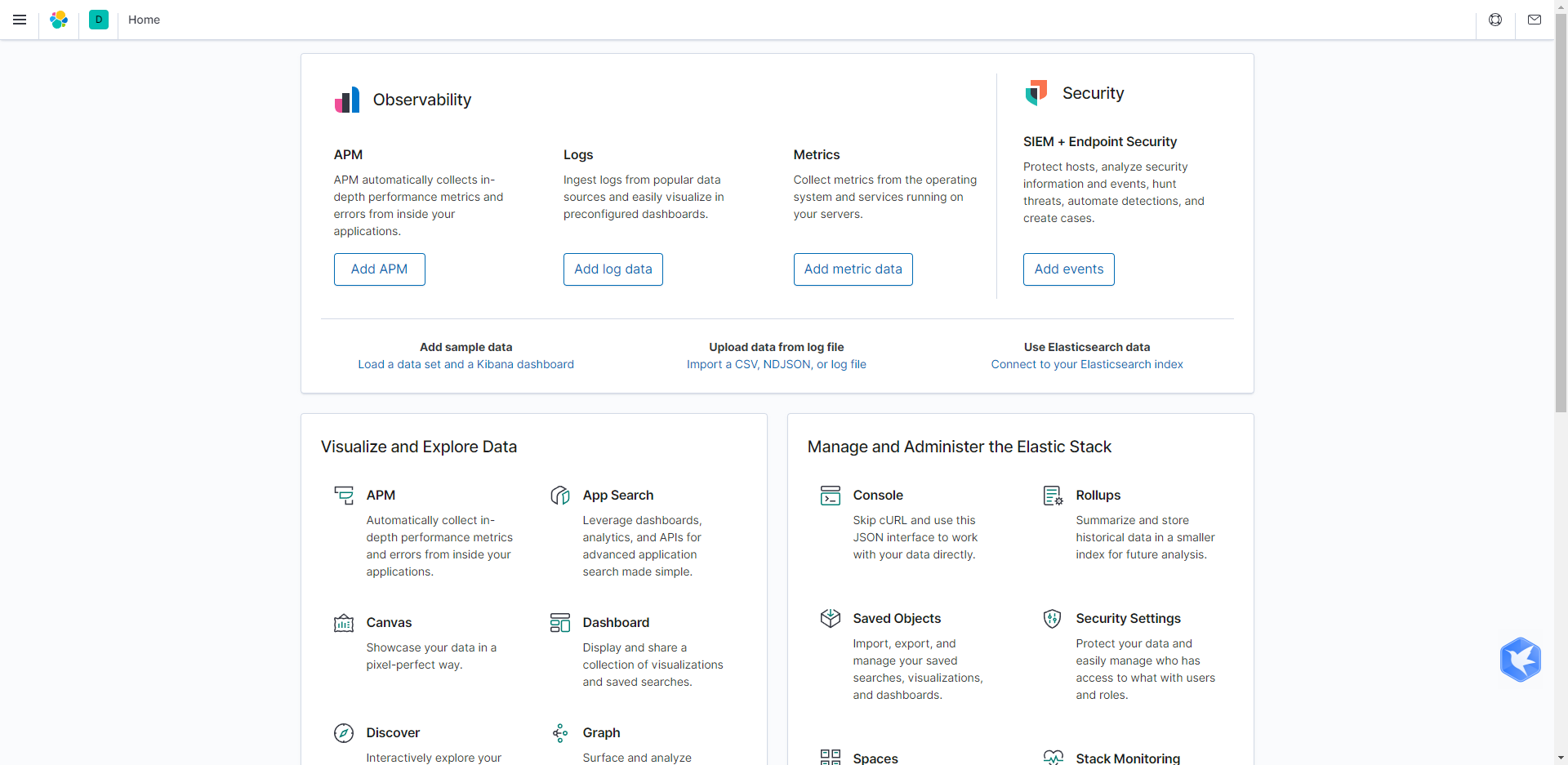Viewport: 1568px width, 765px height.
Task: Open the D space avatar selector
Action: [99, 20]
